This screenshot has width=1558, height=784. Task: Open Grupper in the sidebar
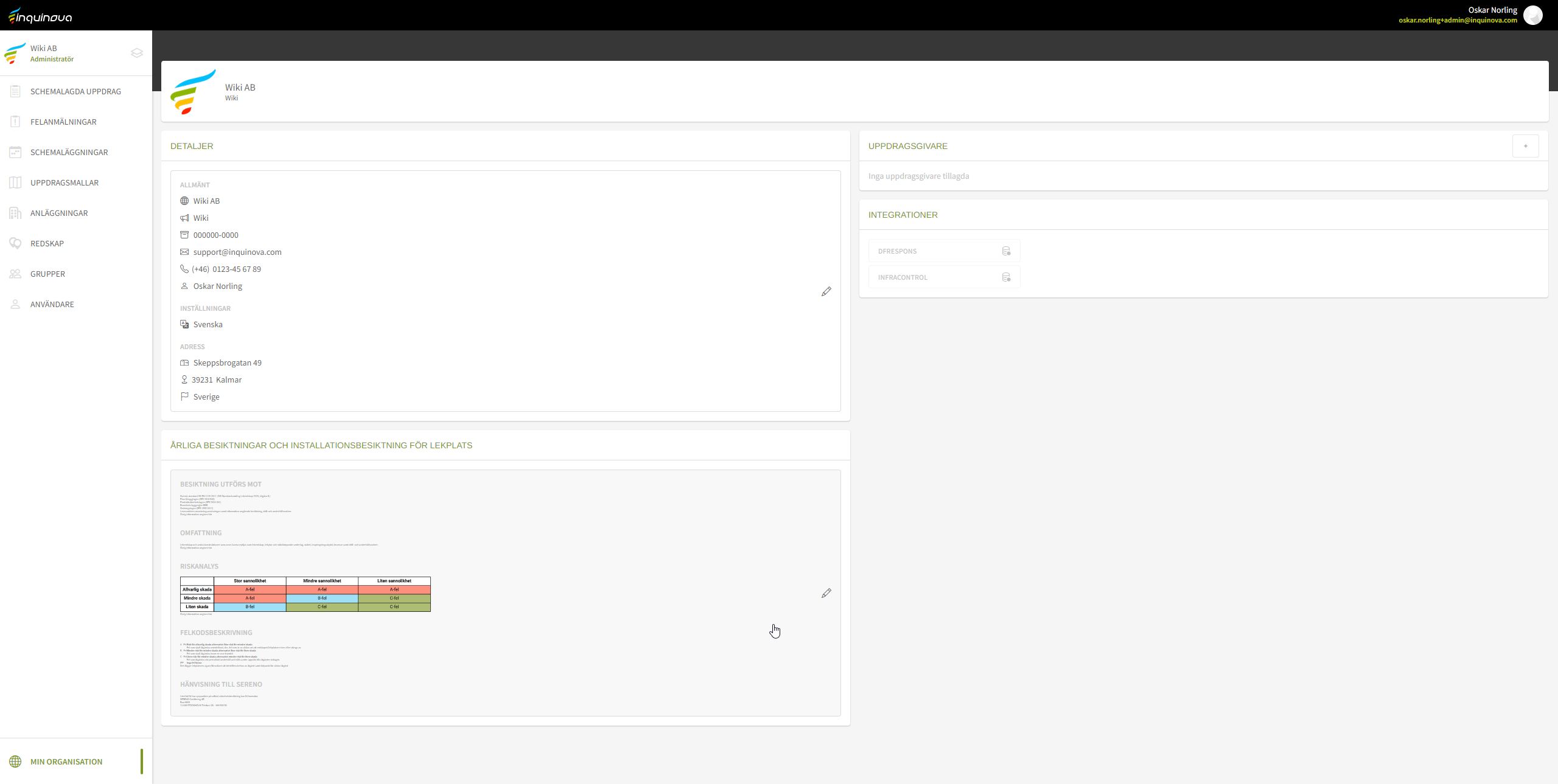tap(47, 274)
